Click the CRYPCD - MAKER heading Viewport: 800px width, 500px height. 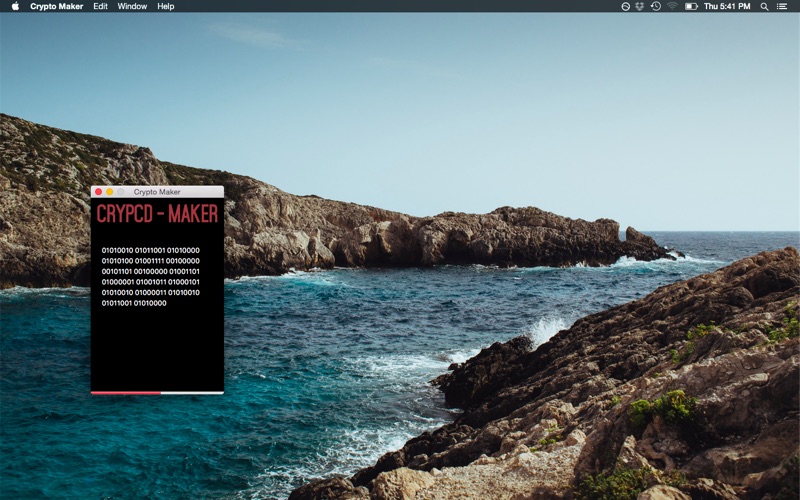(157, 213)
